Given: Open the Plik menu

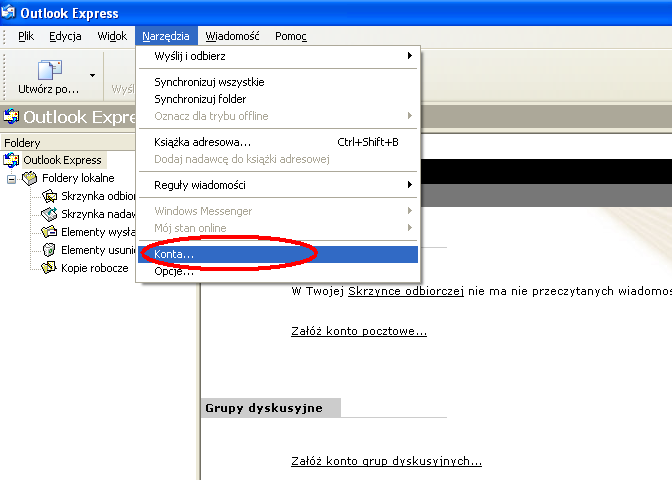Looking at the screenshot, I should tap(26, 36).
